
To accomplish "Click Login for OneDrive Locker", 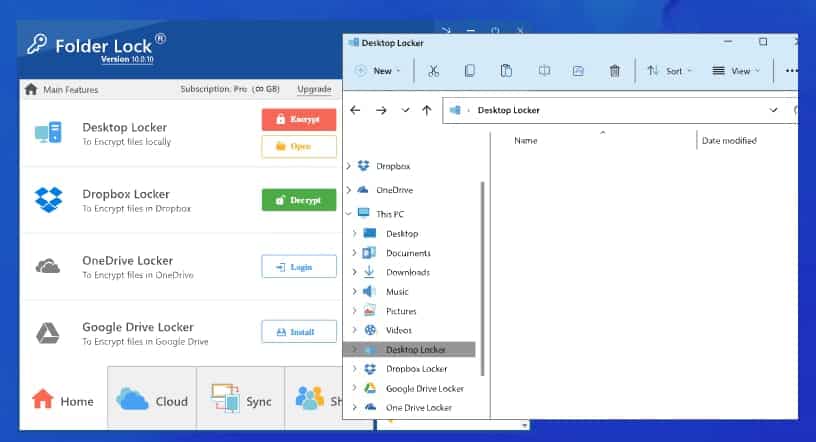I will point(299,267).
